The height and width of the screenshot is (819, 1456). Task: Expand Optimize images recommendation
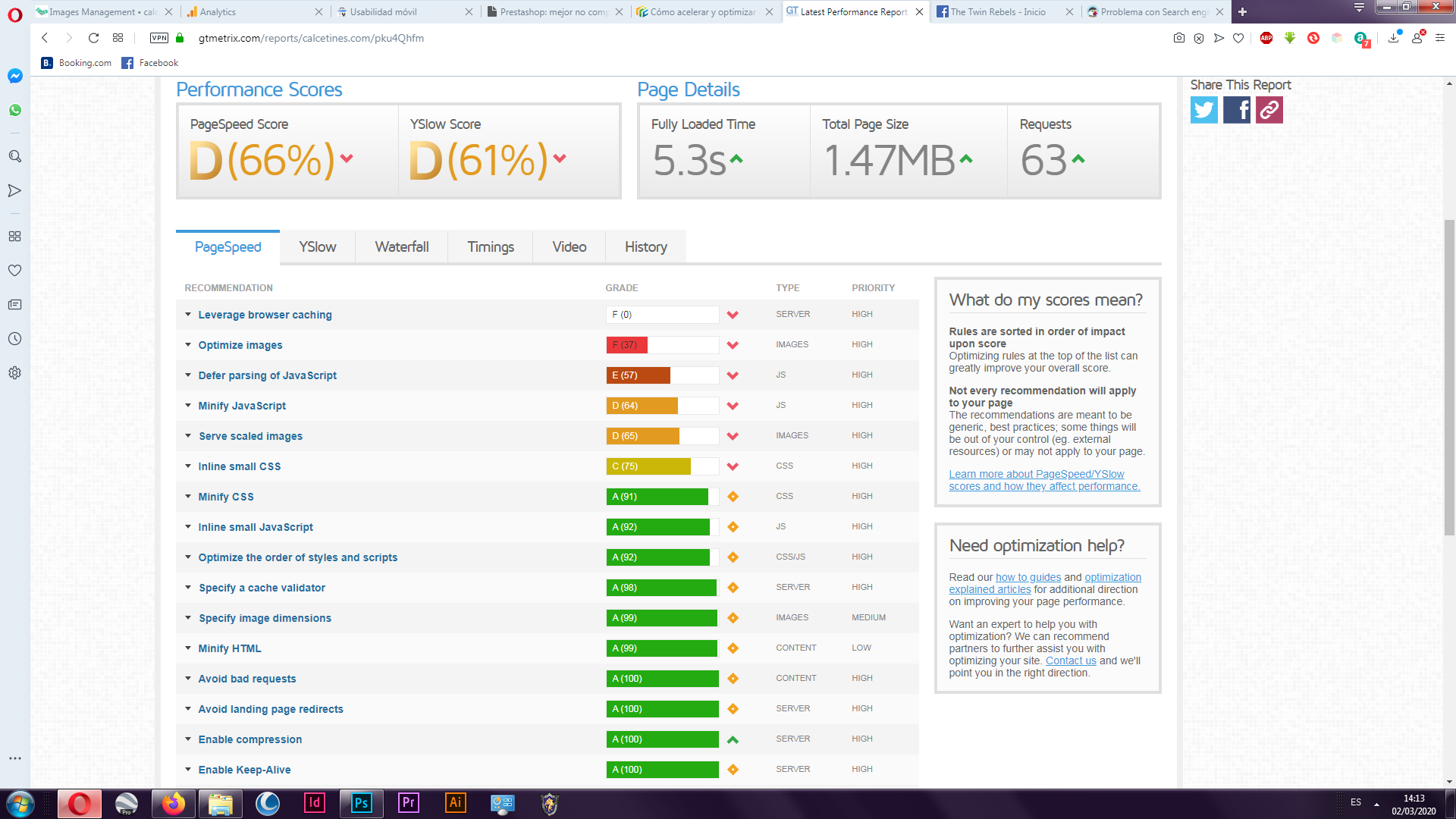tap(240, 345)
